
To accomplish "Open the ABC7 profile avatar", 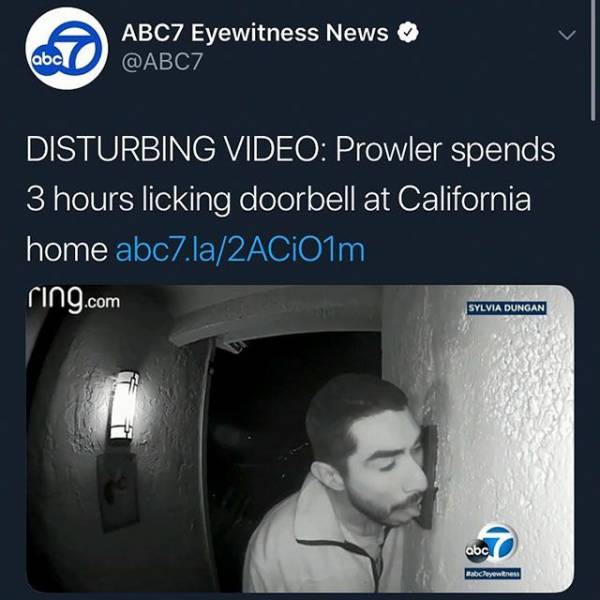I will tap(67, 49).
